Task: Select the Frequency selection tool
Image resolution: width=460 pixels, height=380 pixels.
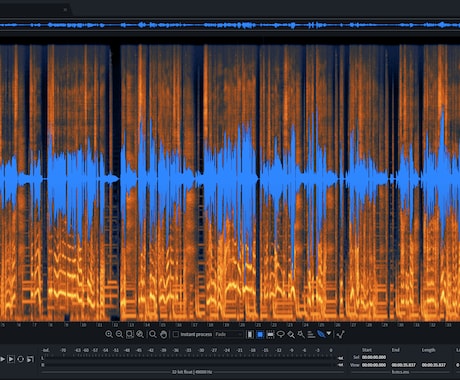Action: pos(270,334)
